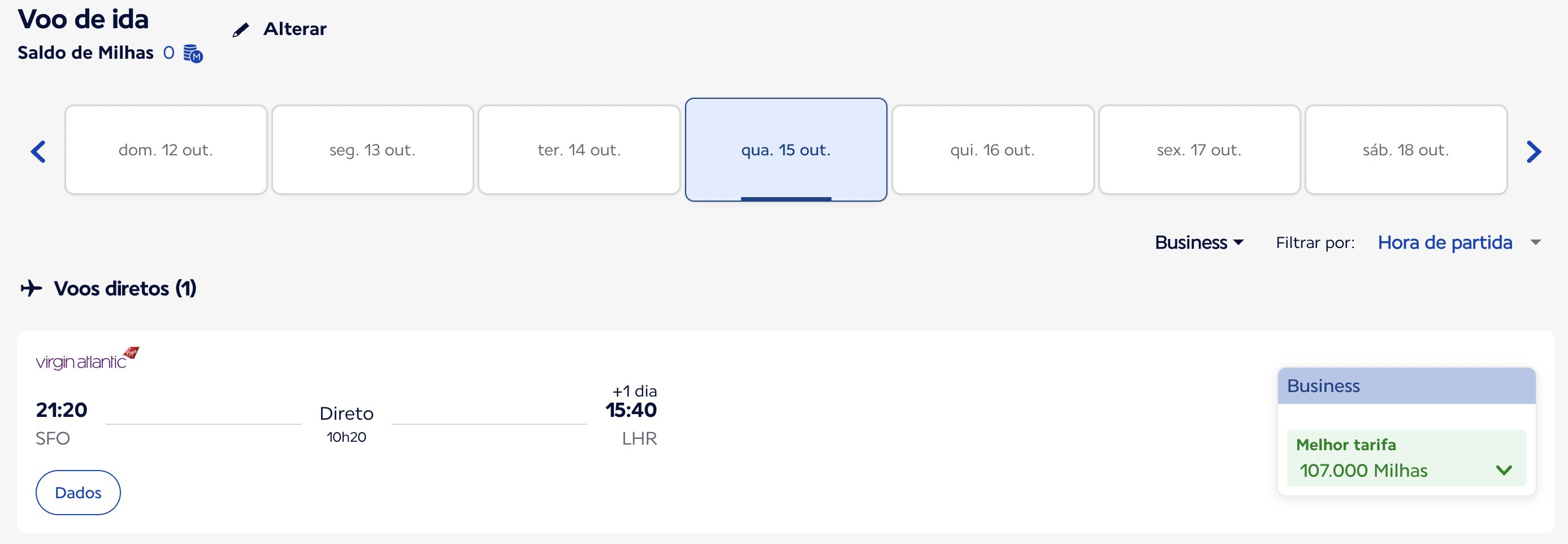Image resolution: width=1568 pixels, height=544 pixels.
Task: Go to previous dates with left arrow
Action: coord(38,151)
